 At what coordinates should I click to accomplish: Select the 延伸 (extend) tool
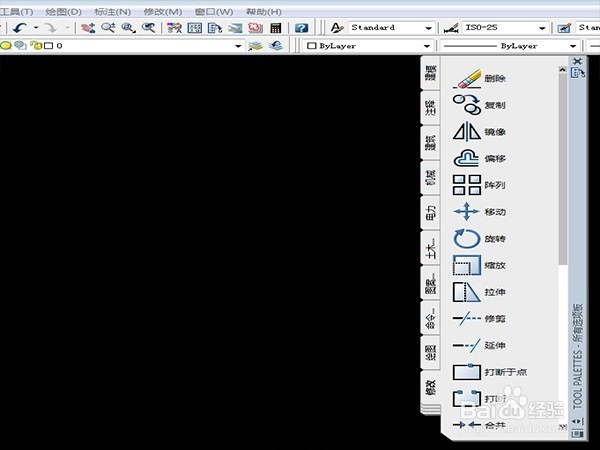(x=479, y=345)
